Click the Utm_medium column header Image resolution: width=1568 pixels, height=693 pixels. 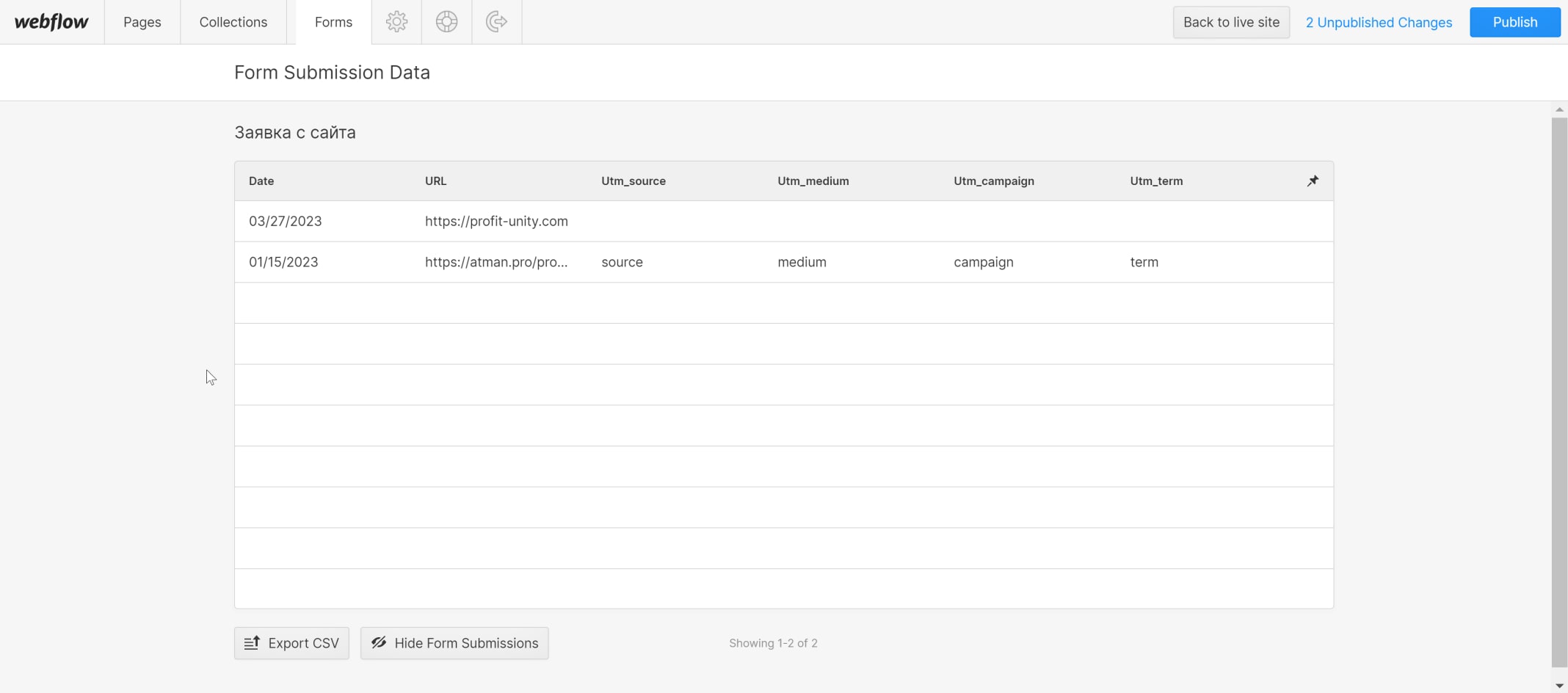pos(813,181)
